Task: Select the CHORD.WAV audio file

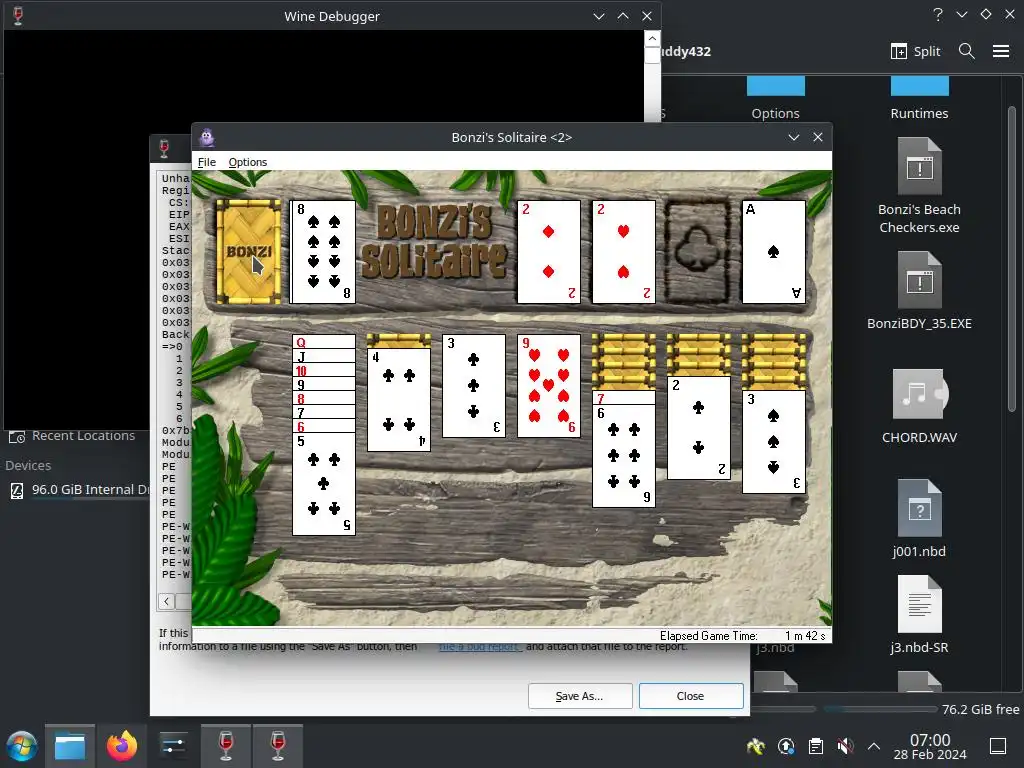Action: click(919, 406)
